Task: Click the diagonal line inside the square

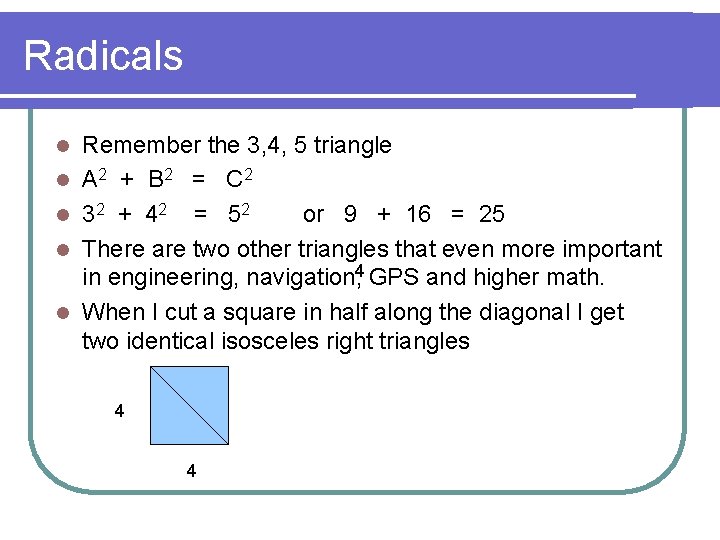Action: click(189, 405)
